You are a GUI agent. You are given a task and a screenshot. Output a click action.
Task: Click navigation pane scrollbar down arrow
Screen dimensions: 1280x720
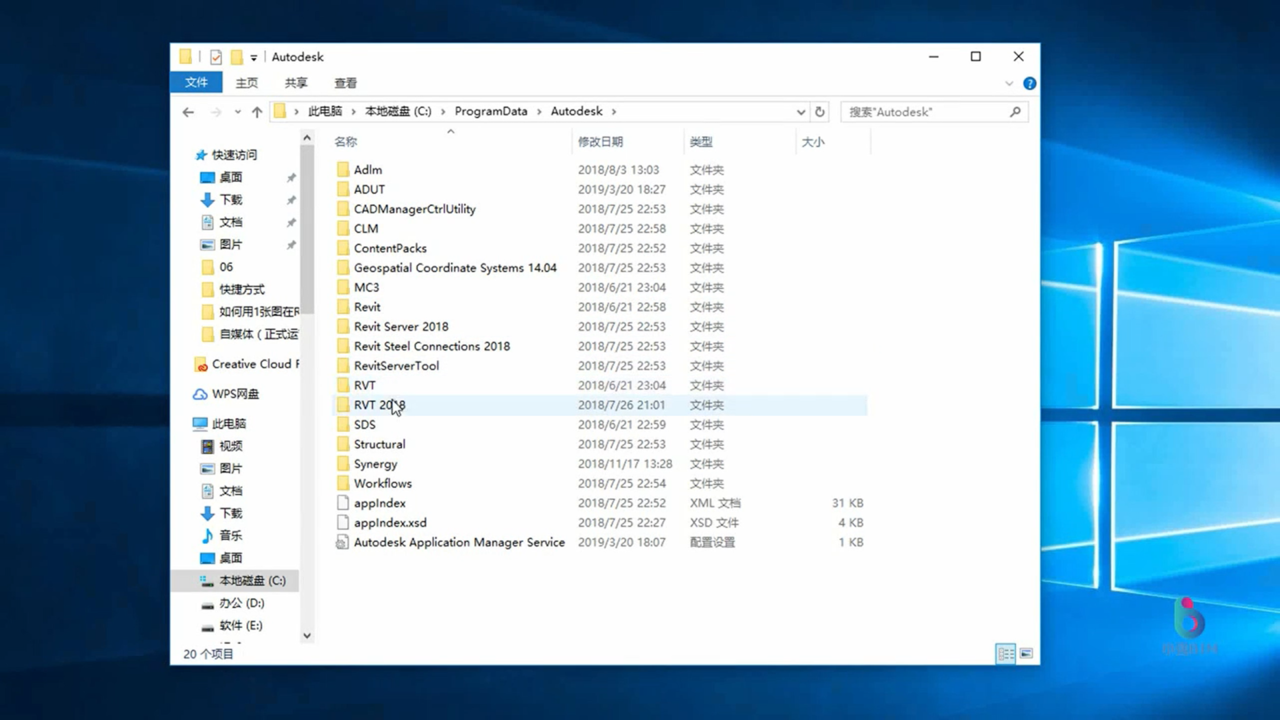coord(307,635)
